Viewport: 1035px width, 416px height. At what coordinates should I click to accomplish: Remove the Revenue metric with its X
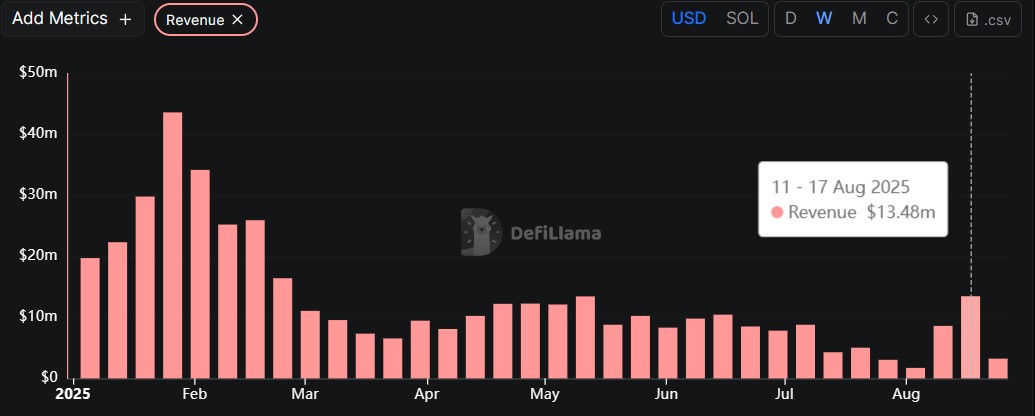point(237,19)
